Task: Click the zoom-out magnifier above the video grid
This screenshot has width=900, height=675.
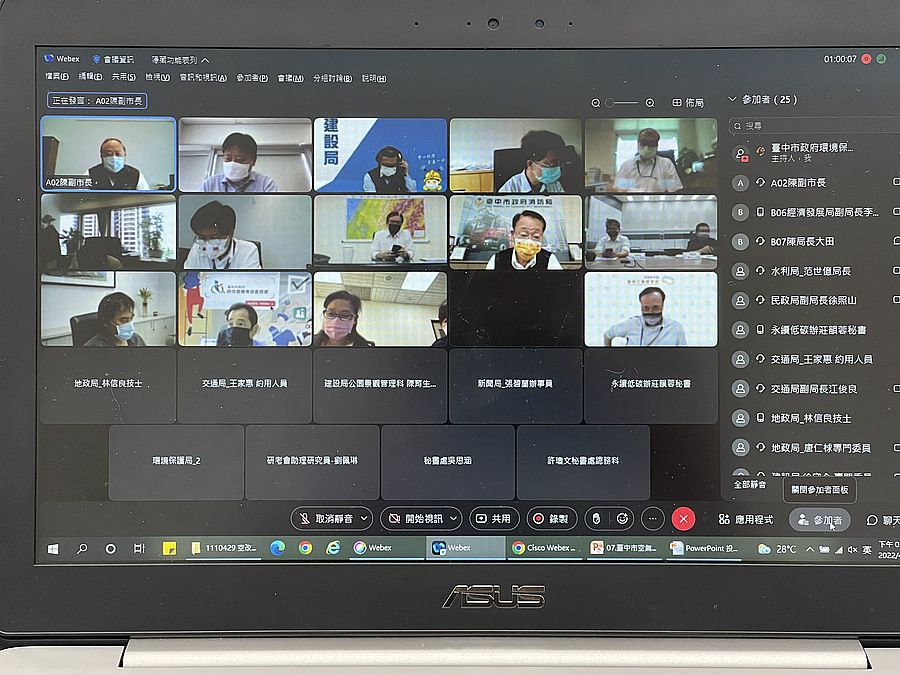Action: (596, 103)
